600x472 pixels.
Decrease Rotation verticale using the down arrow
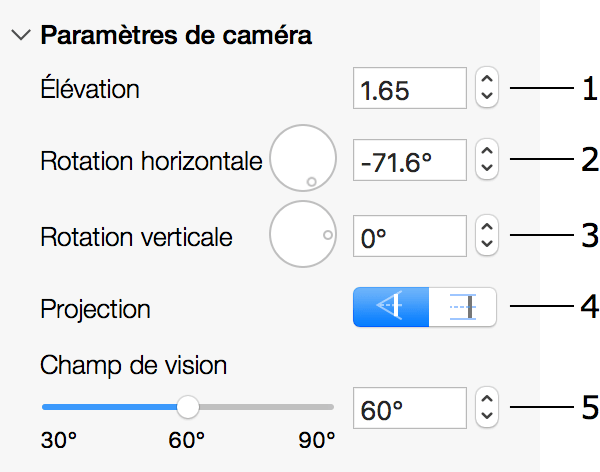click(x=487, y=243)
